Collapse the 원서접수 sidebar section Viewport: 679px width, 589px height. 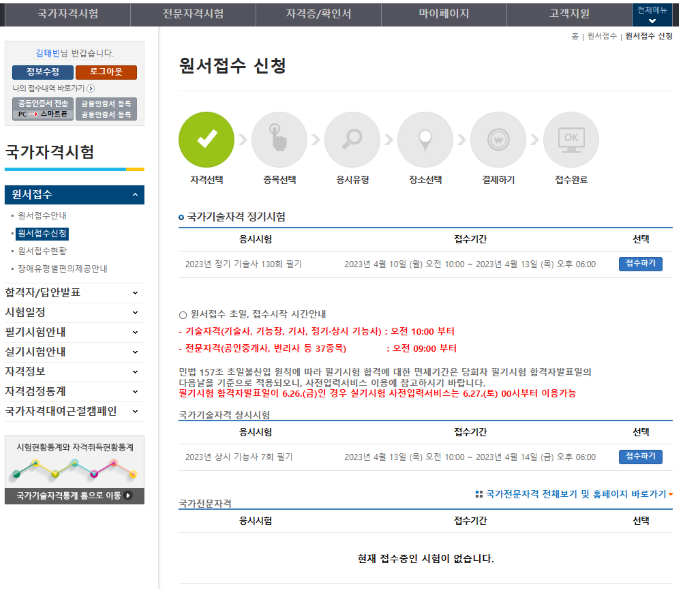pyautogui.click(x=135, y=195)
